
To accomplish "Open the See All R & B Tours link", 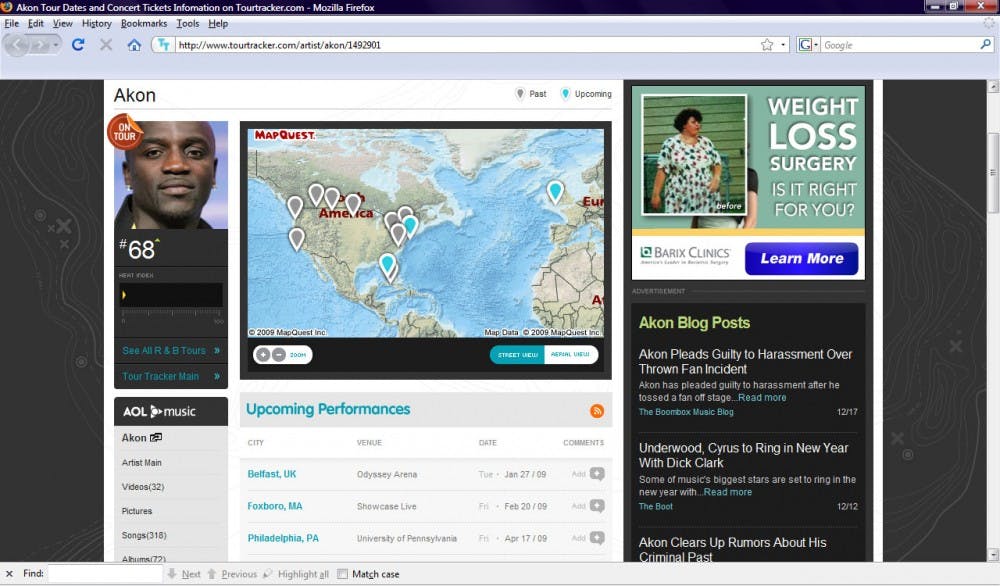I will tap(164, 351).
